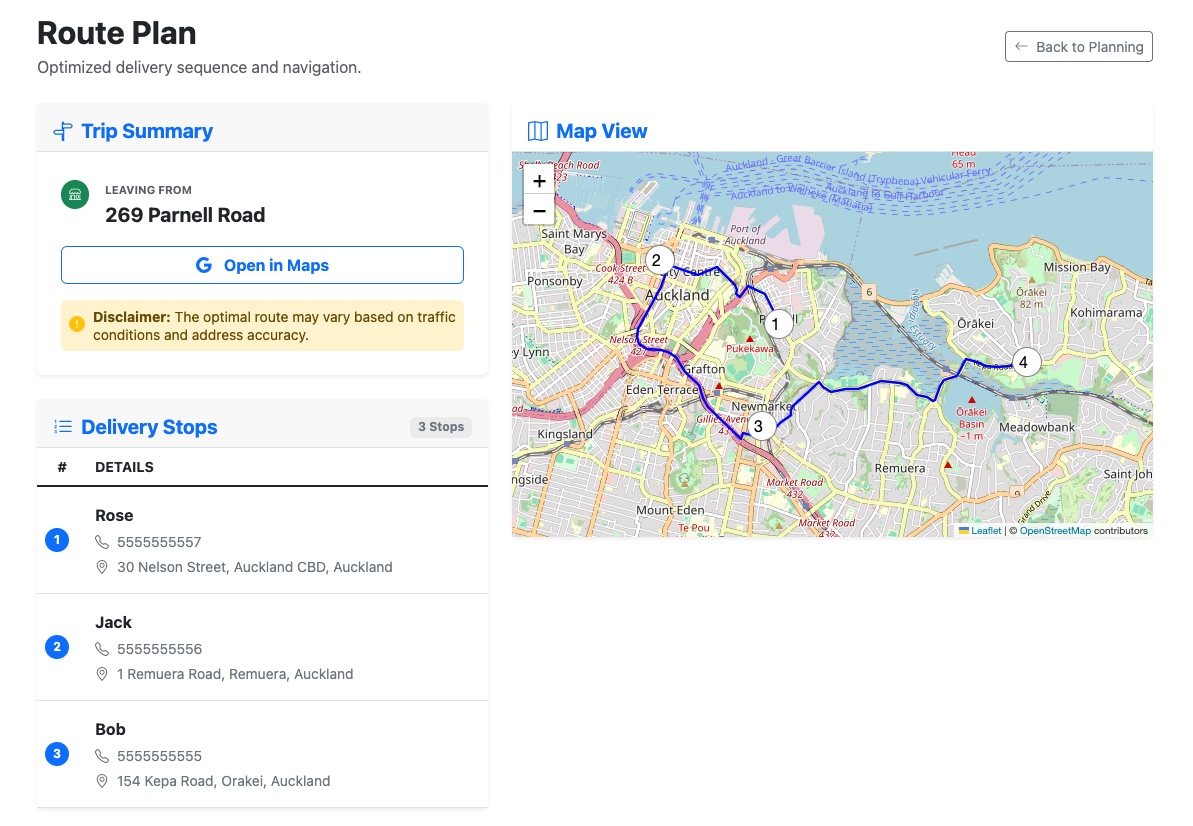Click the green delivery truck icon
The height and width of the screenshot is (826, 1193).
pyautogui.click(x=75, y=195)
